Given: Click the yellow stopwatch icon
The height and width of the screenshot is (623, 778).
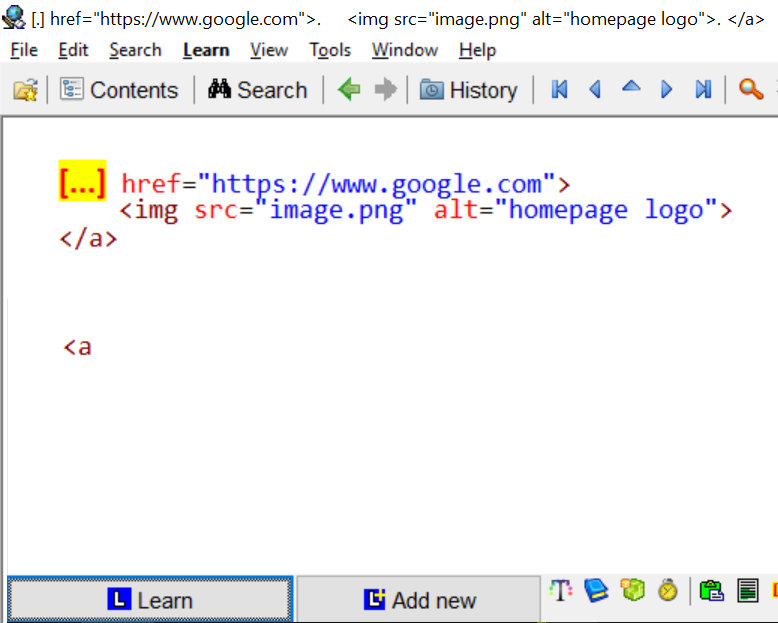Looking at the screenshot, I should (668, 591).
